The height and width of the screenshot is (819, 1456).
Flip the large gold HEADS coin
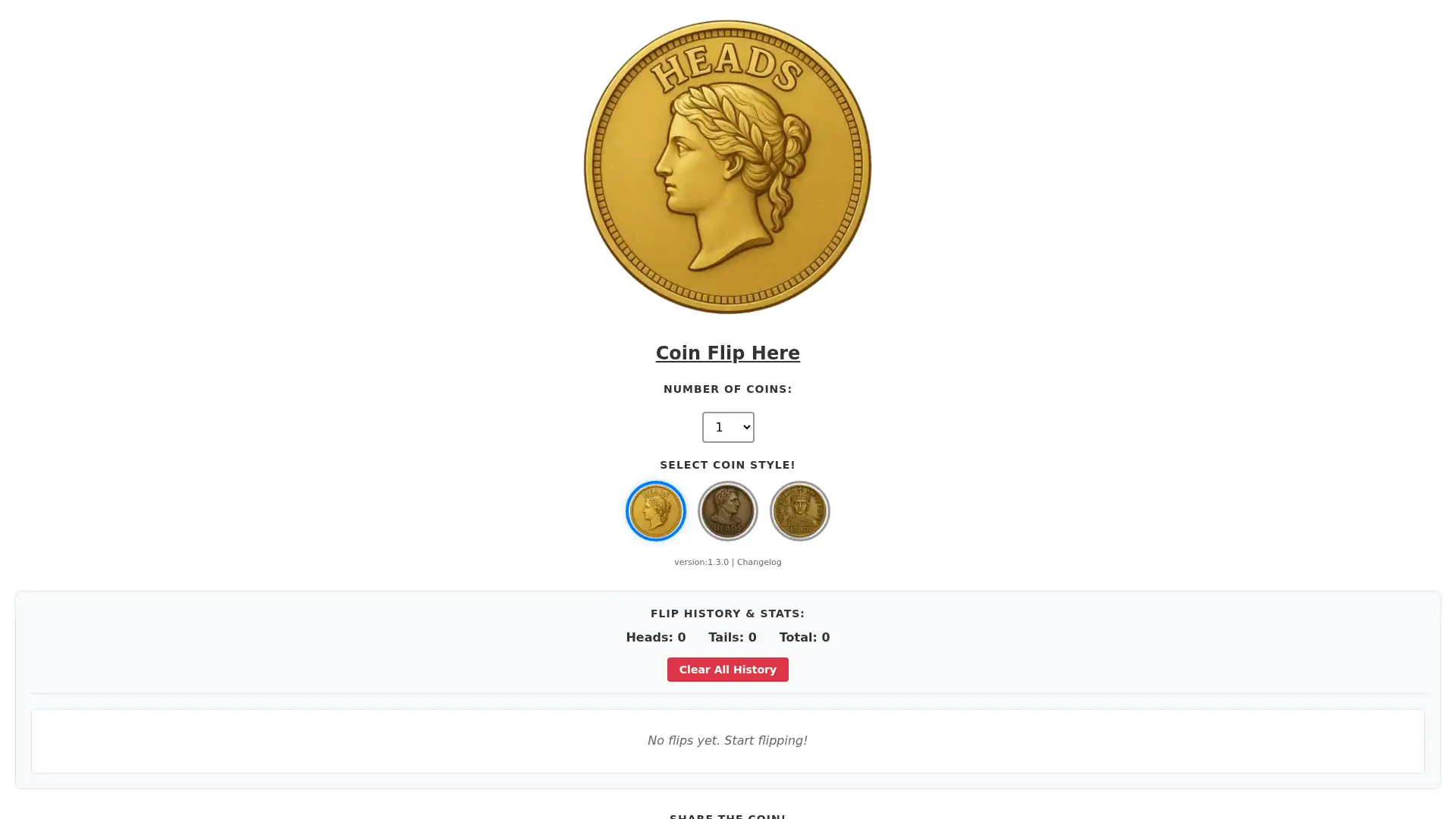point(726,167)
